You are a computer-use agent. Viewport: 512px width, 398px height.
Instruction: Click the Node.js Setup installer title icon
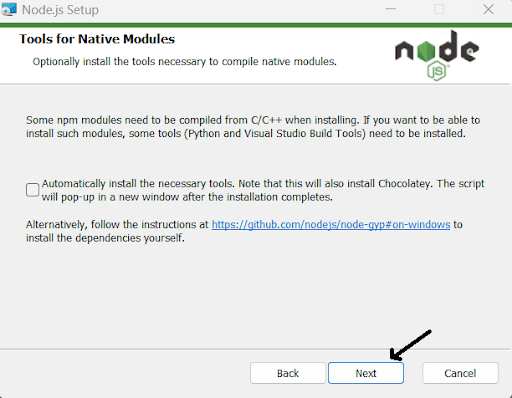(9, 9)
